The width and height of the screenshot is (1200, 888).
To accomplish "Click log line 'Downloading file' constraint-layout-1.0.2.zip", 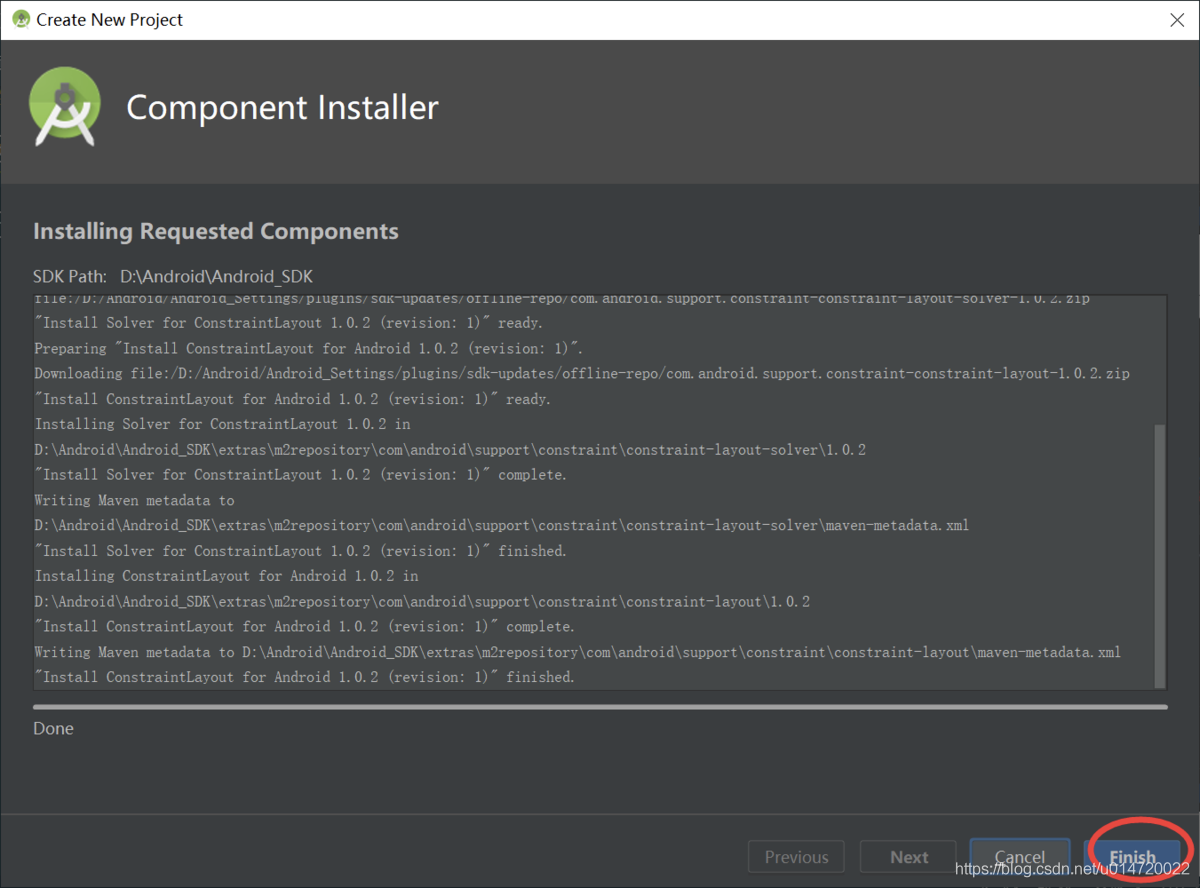I will 582,373.
